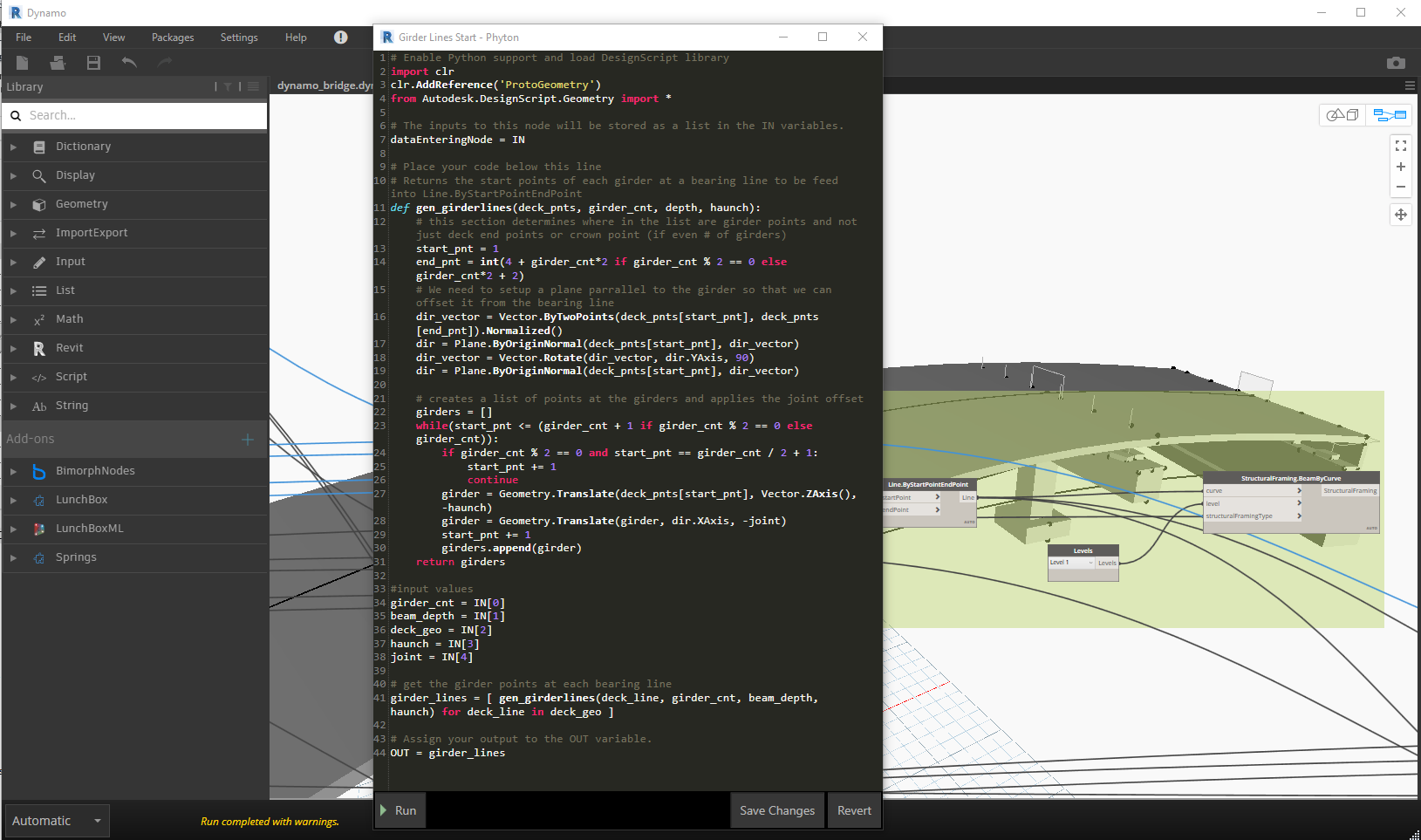Screen dimensions: 1421x840
Task: Open the notification exclamation icon
Action: point(341,38)
